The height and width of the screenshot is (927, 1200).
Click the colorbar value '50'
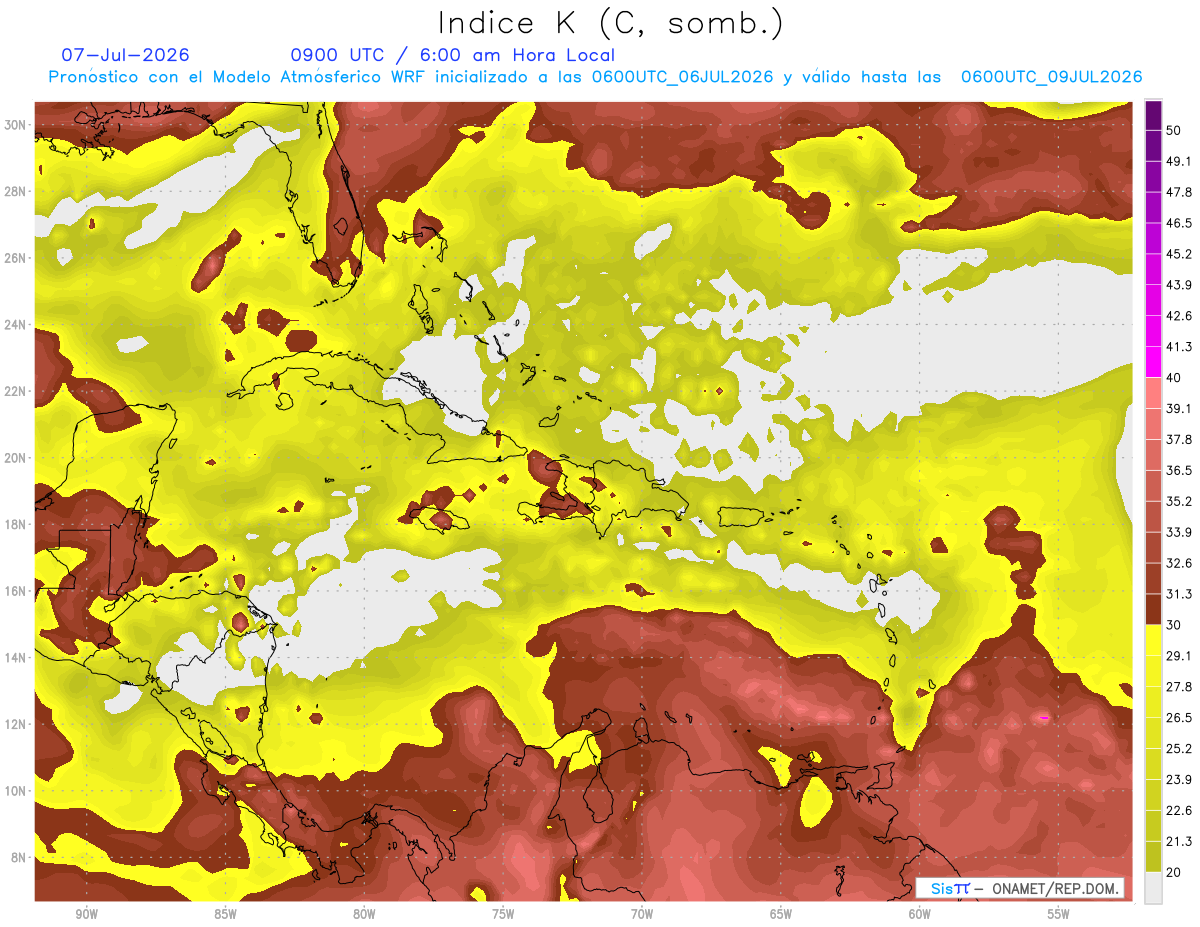[x=1176, y=130]
